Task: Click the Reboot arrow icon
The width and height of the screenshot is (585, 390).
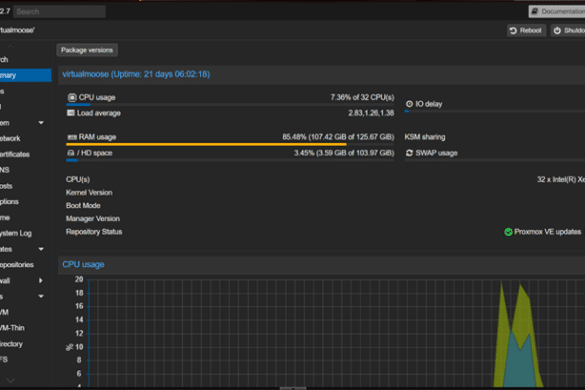Action: [513, 31]
